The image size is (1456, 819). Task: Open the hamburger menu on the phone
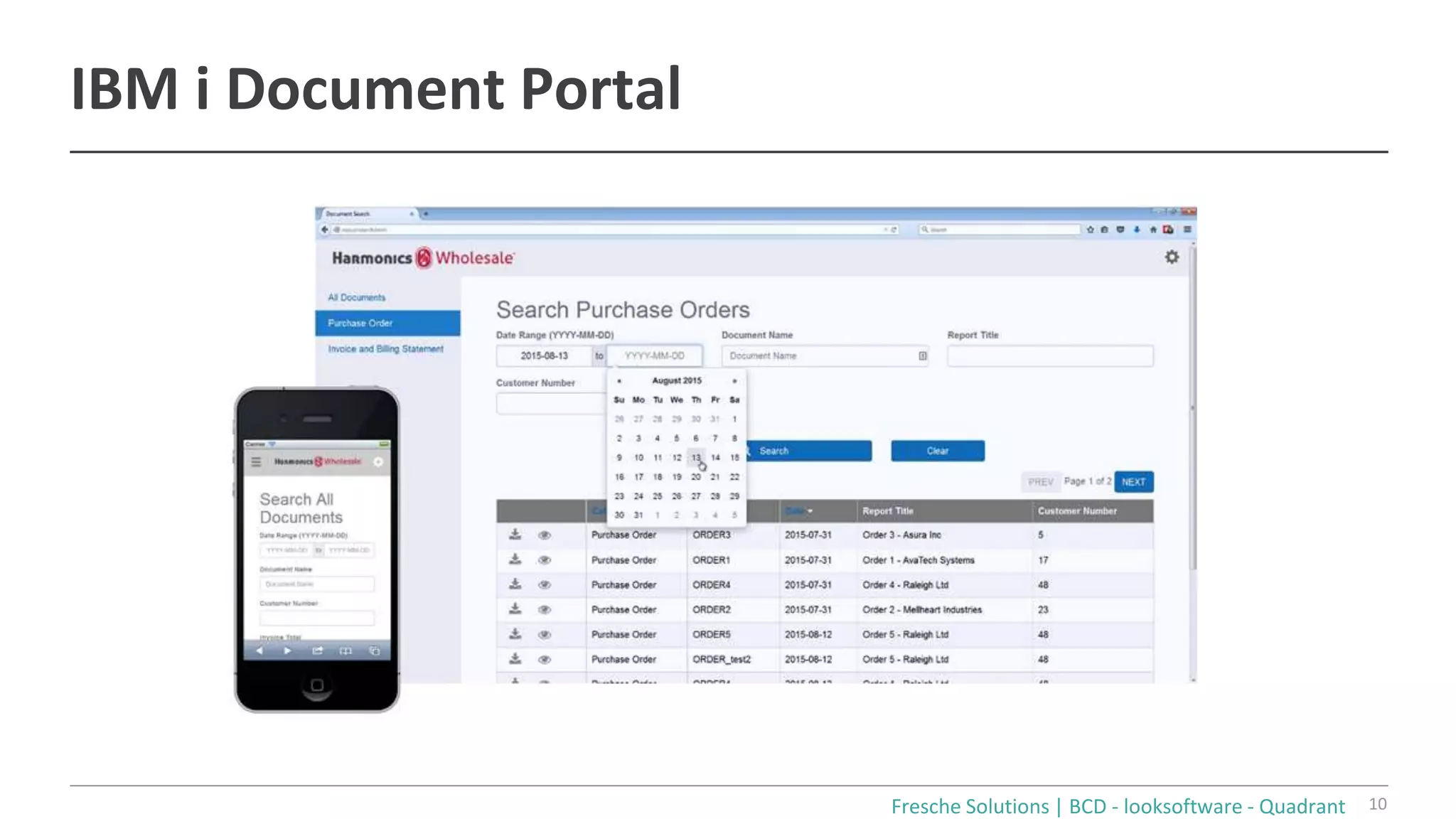point(256,462)
